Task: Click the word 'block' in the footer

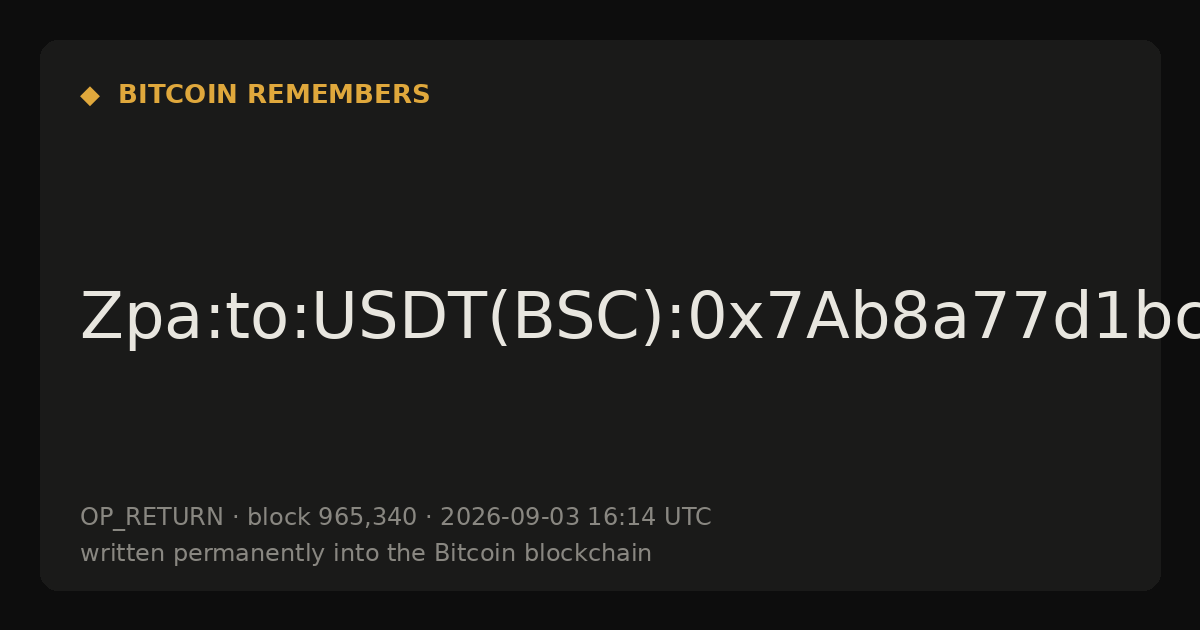Action: click(x=279, y=518)
